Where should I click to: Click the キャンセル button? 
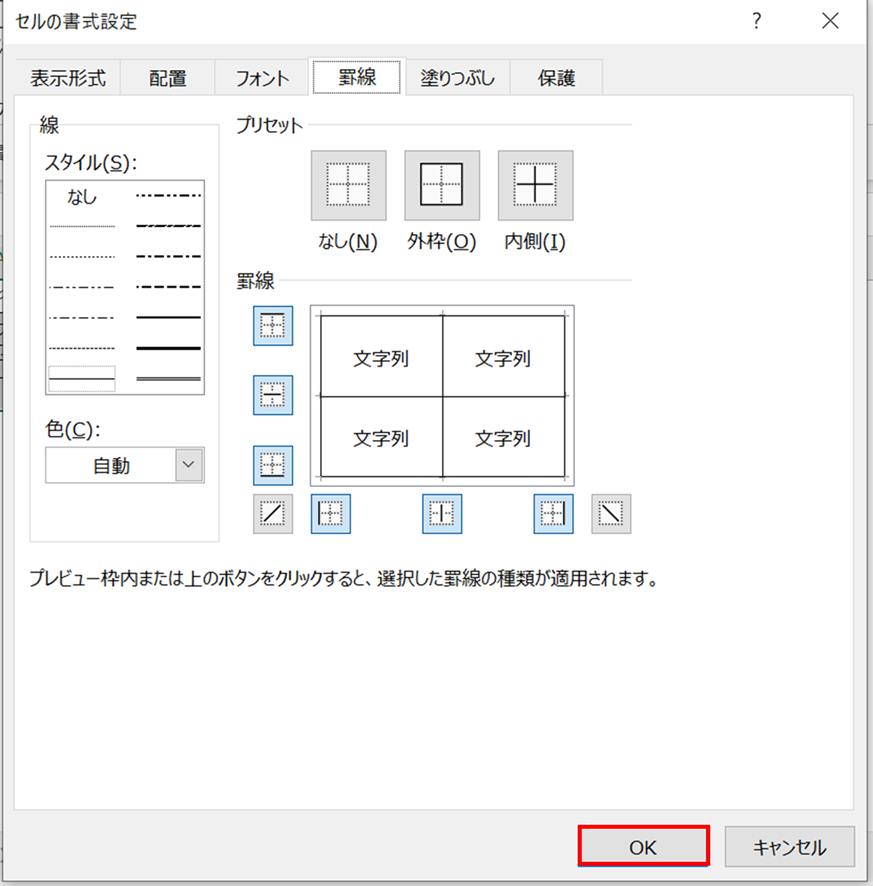tap(789, 847)
